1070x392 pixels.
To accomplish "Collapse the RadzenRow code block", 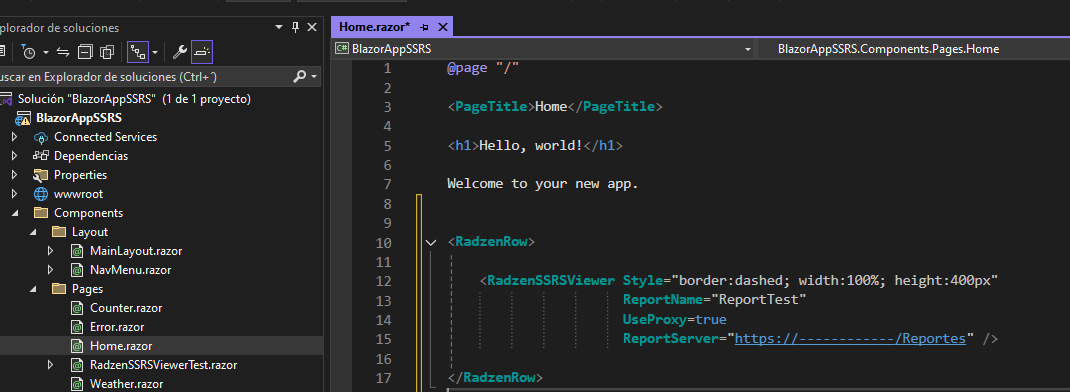I will [x=431, y=242].
